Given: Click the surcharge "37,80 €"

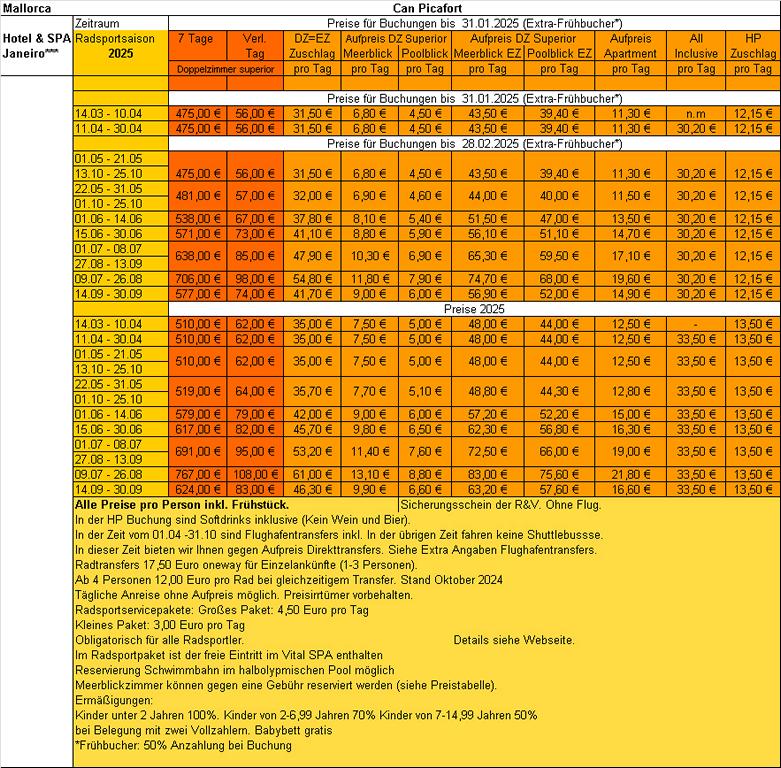Looking at the screenshot, I should pyautogui.click(x=312, y=219).
